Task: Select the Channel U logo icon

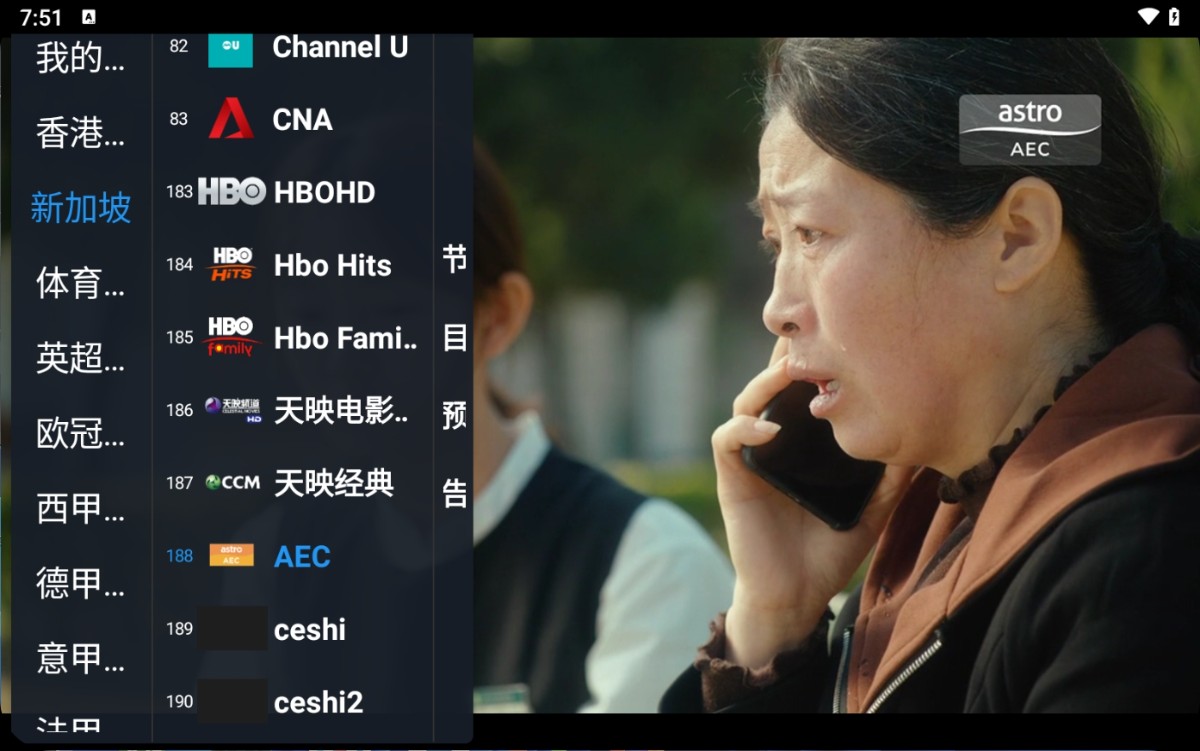Action: click(230, 50)
